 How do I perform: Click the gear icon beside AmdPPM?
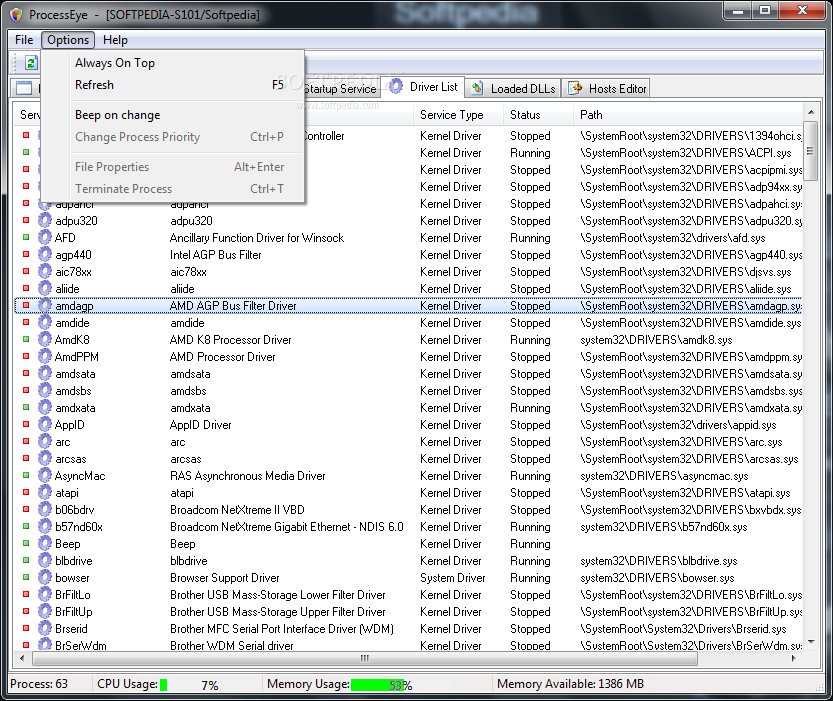[x=45, y=356]
